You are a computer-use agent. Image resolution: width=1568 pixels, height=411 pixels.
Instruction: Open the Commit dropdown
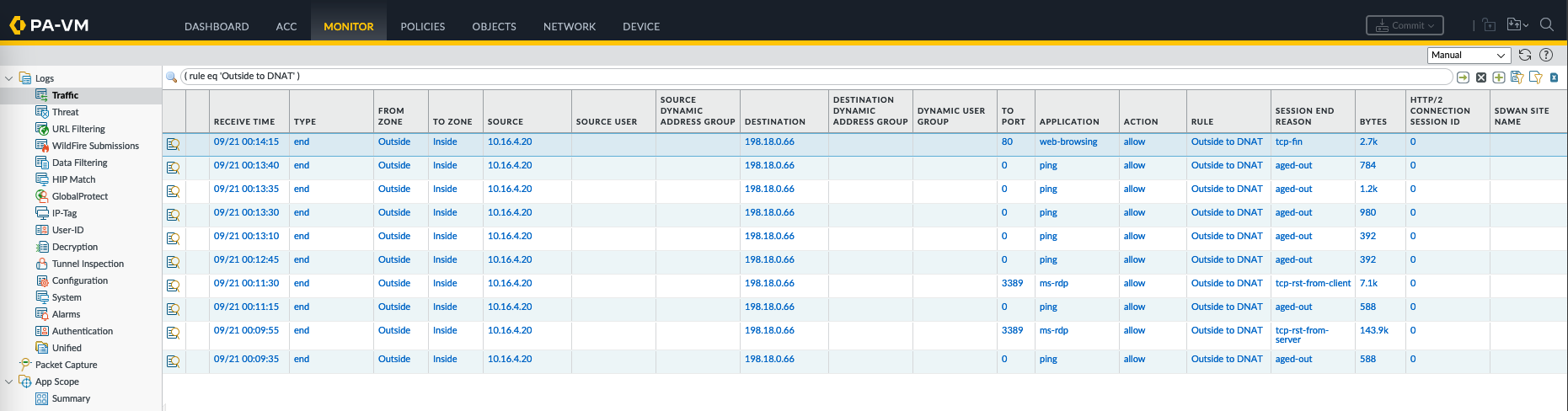pyautogui.click(x=1405, y=25)
